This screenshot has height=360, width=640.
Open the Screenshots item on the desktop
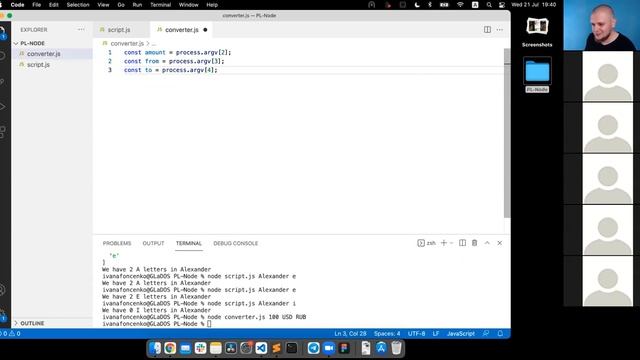(x=537, y=32)
